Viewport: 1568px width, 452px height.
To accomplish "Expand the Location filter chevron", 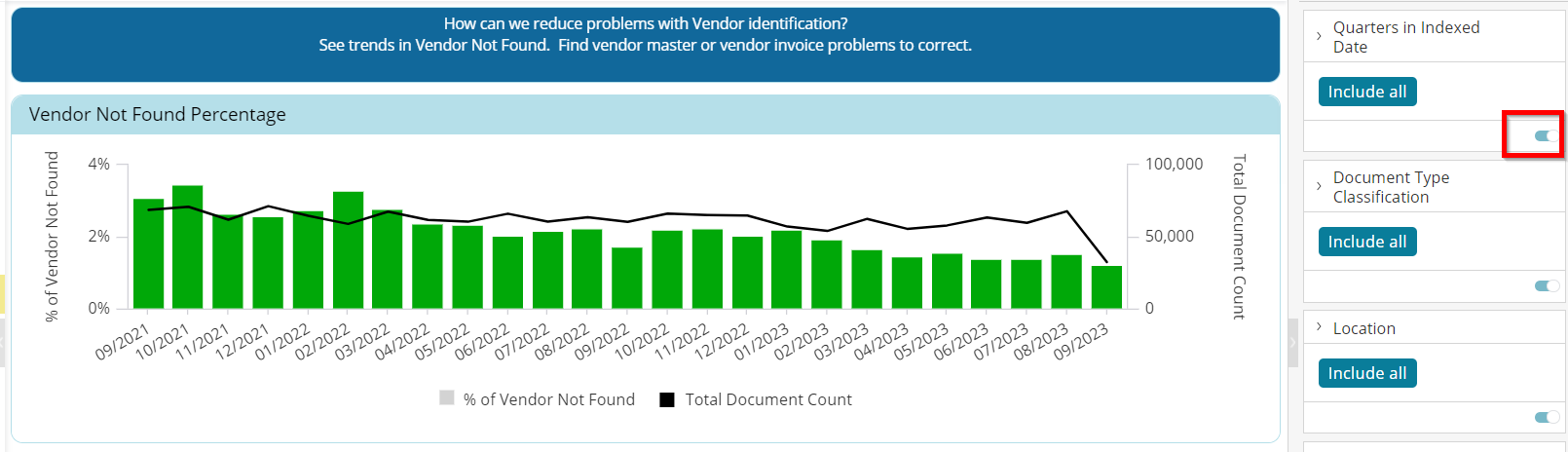I will point(1319,327).
